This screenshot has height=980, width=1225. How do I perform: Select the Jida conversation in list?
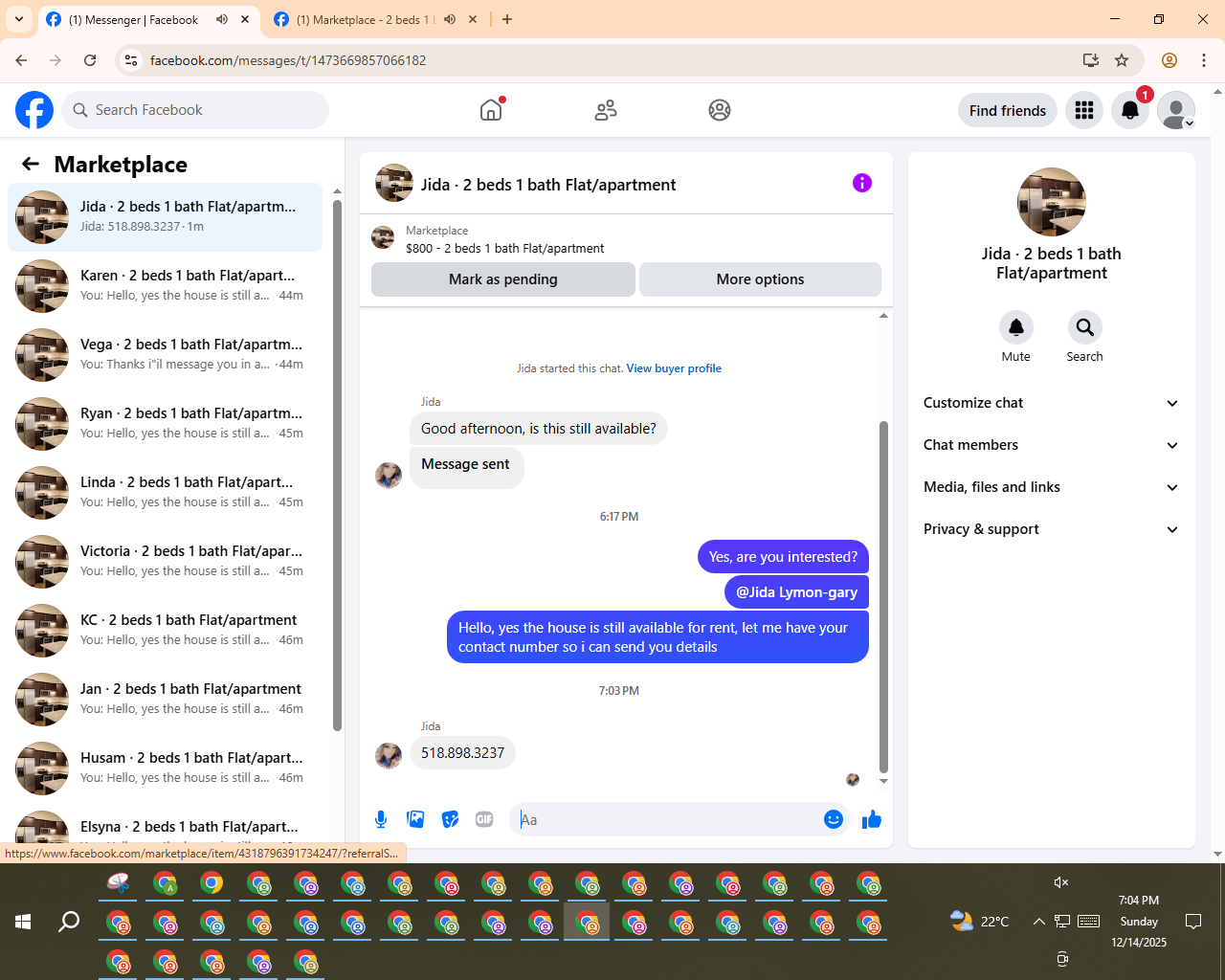coord(165,217)
